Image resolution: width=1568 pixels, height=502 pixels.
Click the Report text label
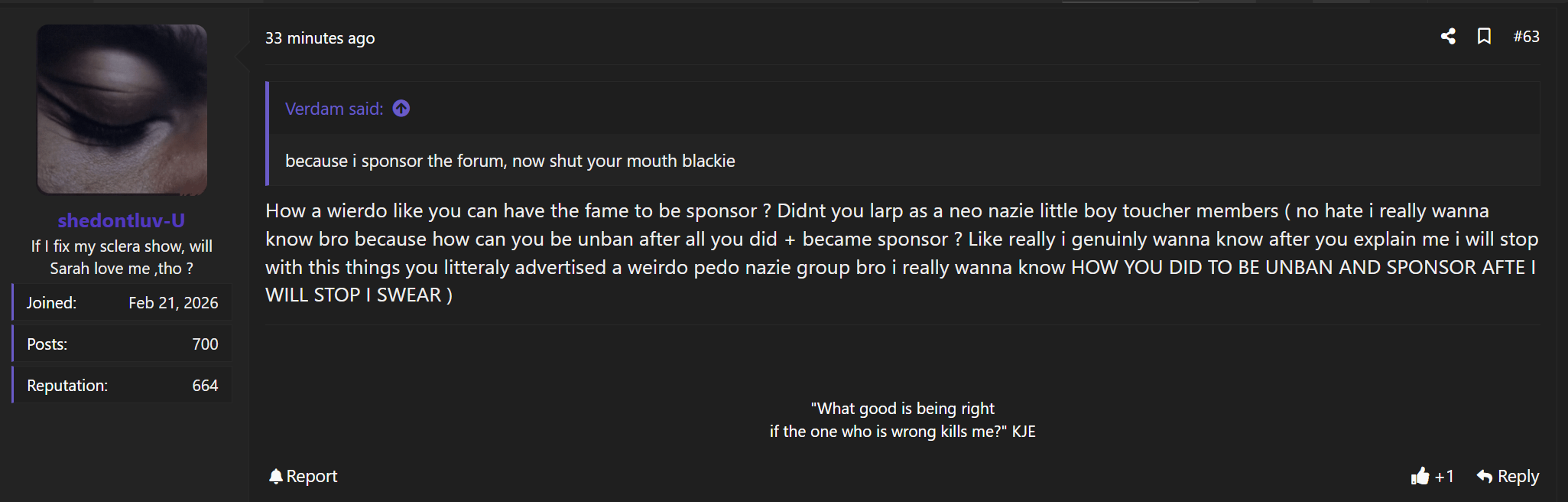tap(312, 477)
